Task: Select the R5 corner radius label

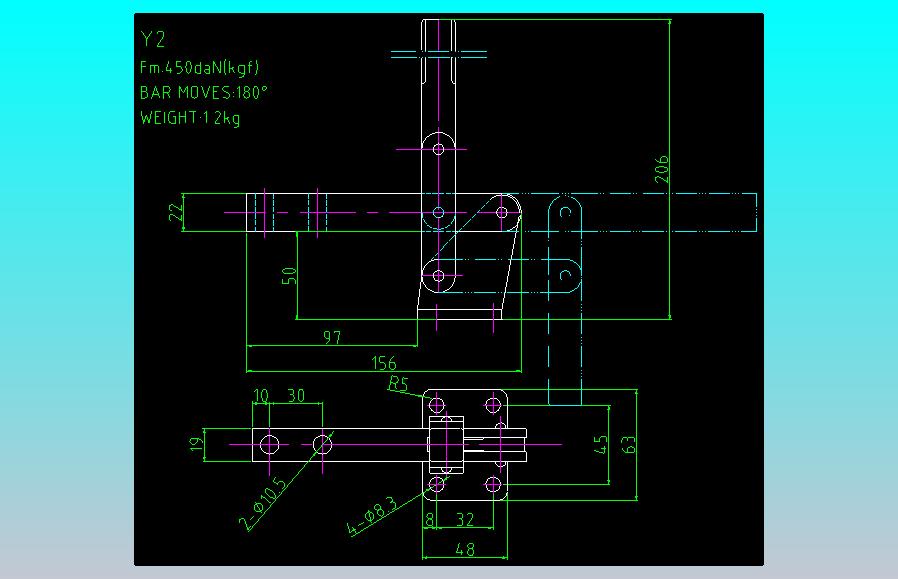Action: click(398, 383)
